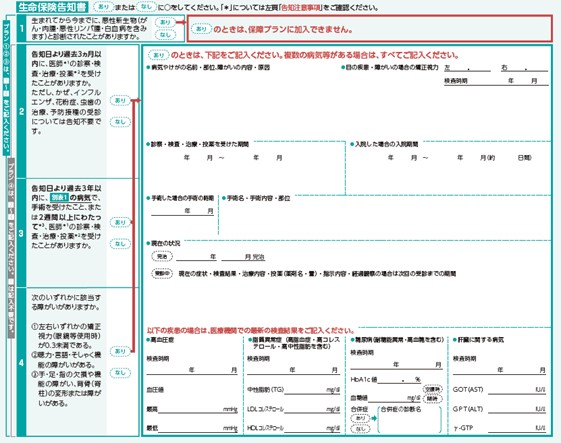This screenshot has height=443, width=561.
Task: Select the 完治 status oval
Action: pyautogui.click(x=162, y=257)
